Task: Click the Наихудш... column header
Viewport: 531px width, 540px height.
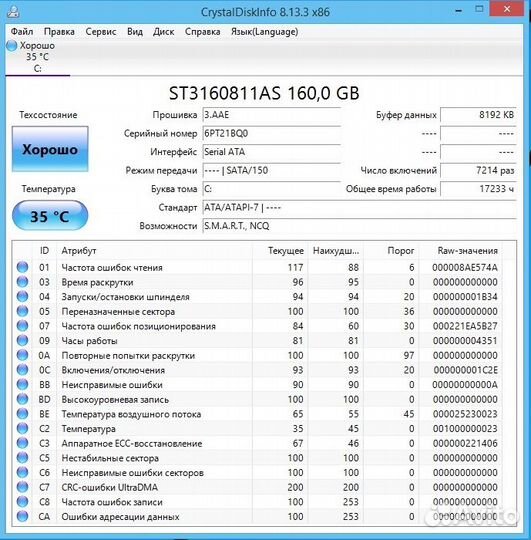Action: pyautogui.click(x=336, y=250)
